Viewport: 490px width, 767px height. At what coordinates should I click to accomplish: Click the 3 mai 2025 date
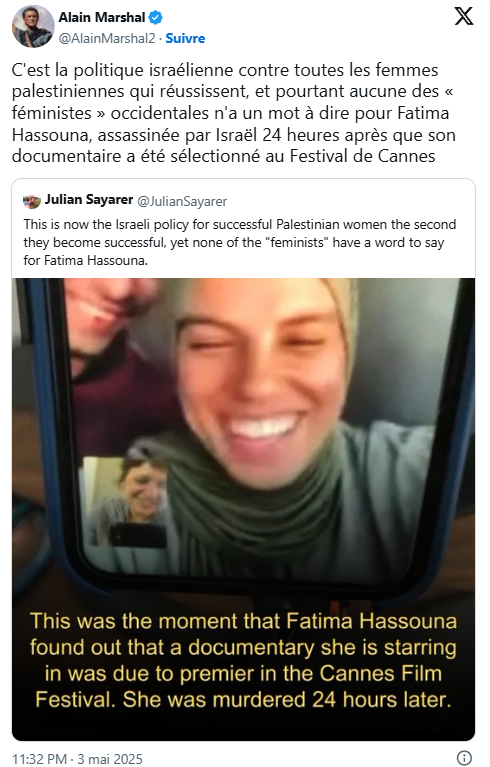click(110, 759)
